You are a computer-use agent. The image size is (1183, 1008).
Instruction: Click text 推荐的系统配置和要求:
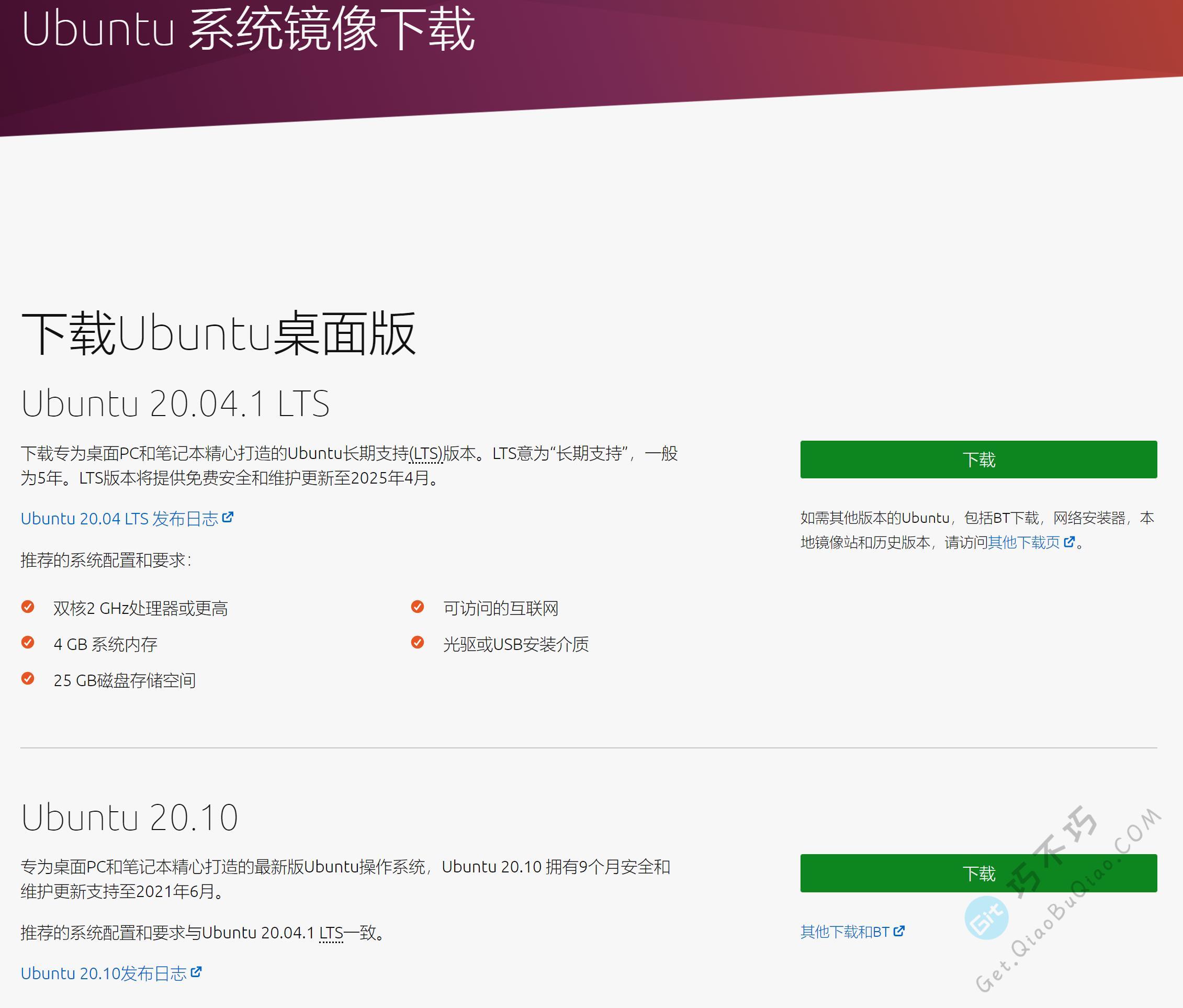tap(106, 559)
